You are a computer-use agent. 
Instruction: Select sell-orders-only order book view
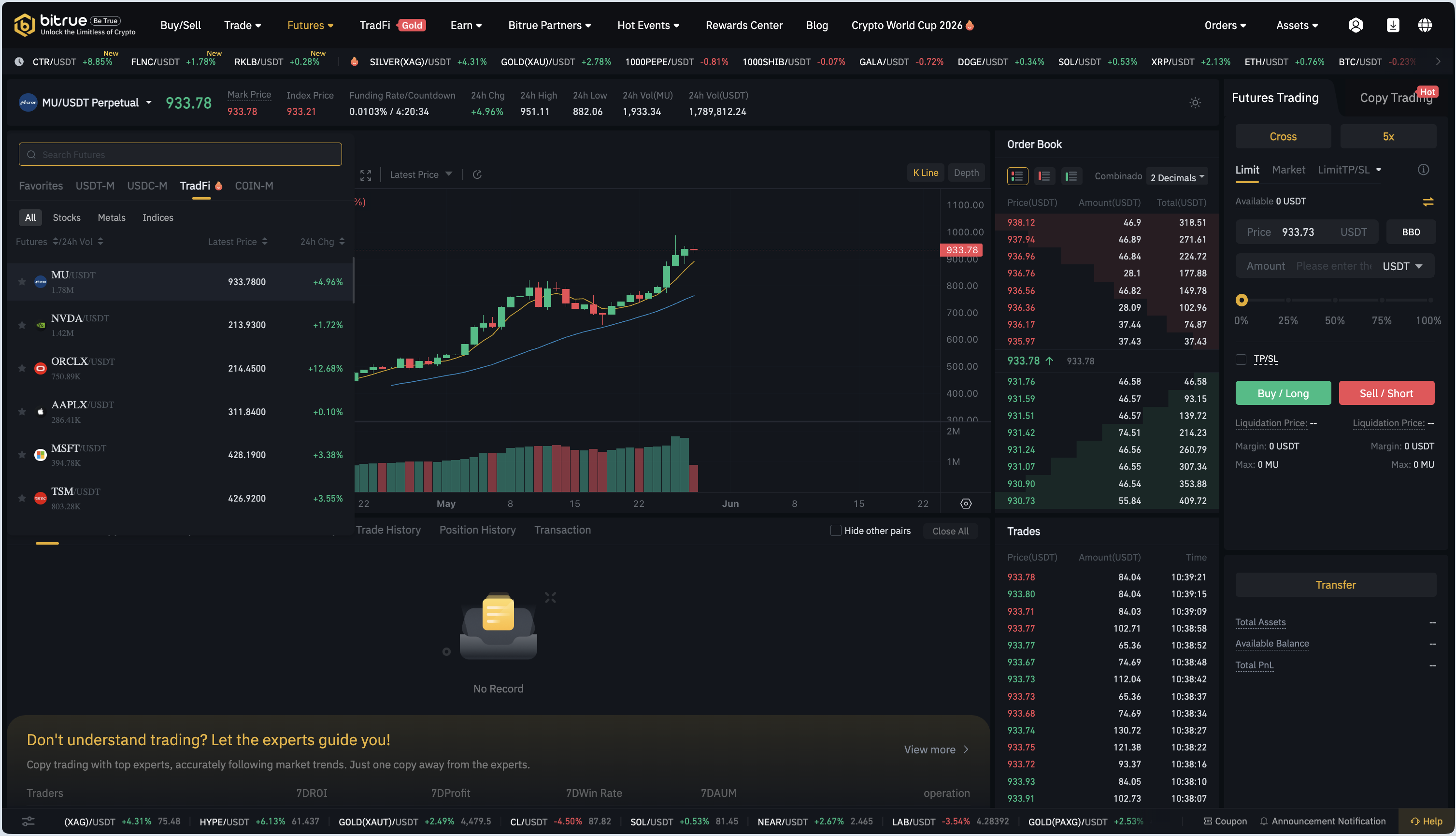coord(1044,176)
